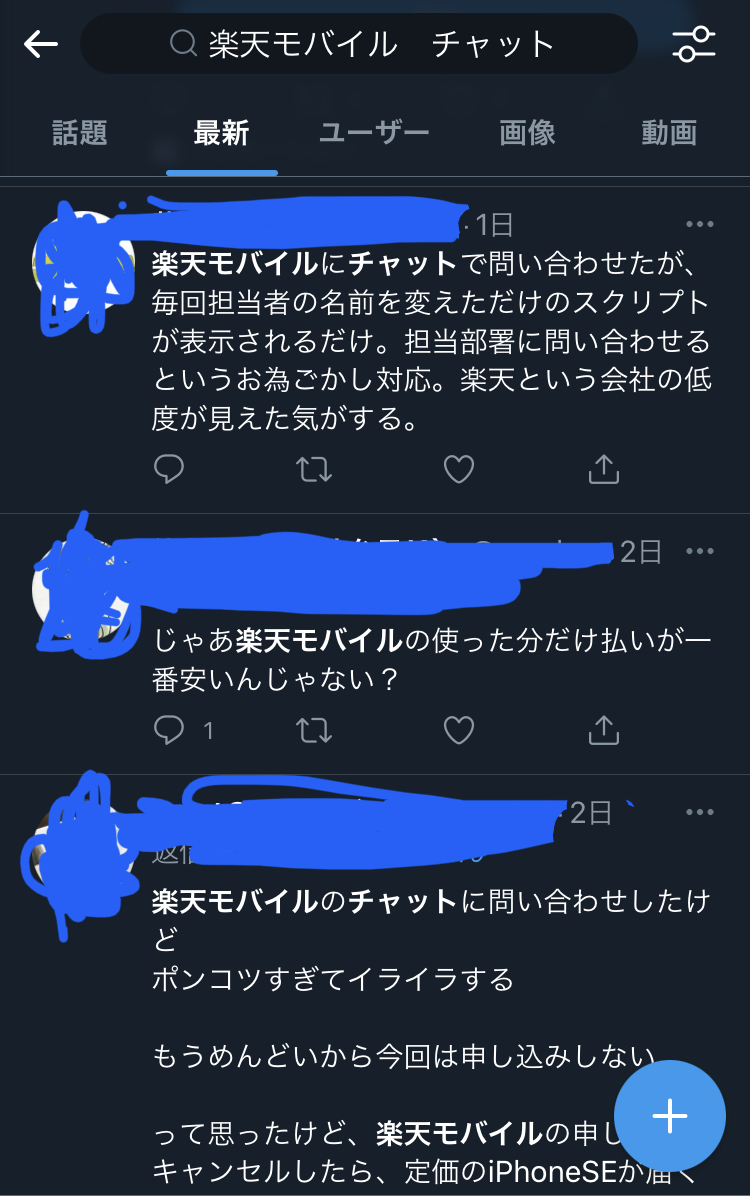Like the 使った分だけ払い tweet
The width and height of the screenshot is (750, 1196).
click(x=459, y=730)
